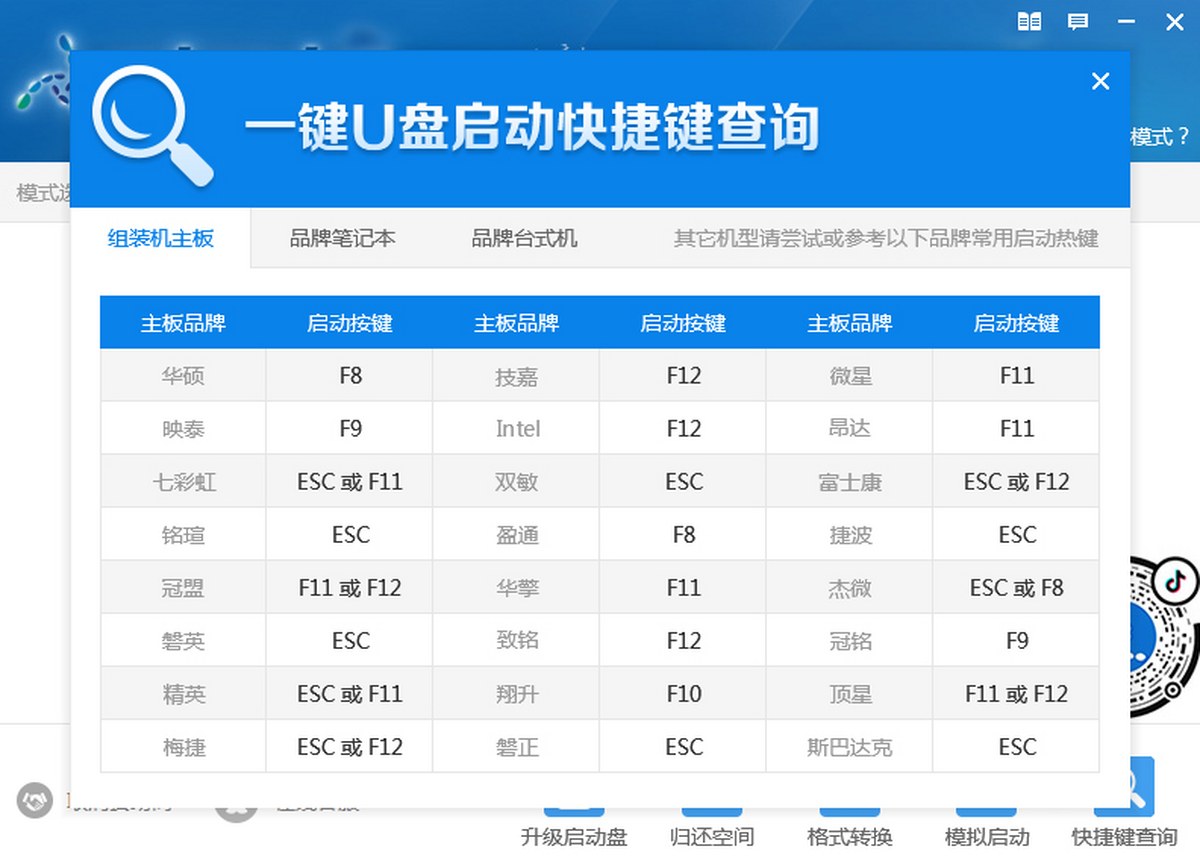
Task: Switch to the 品牌台式机 tab
Action: coord(524,239)
